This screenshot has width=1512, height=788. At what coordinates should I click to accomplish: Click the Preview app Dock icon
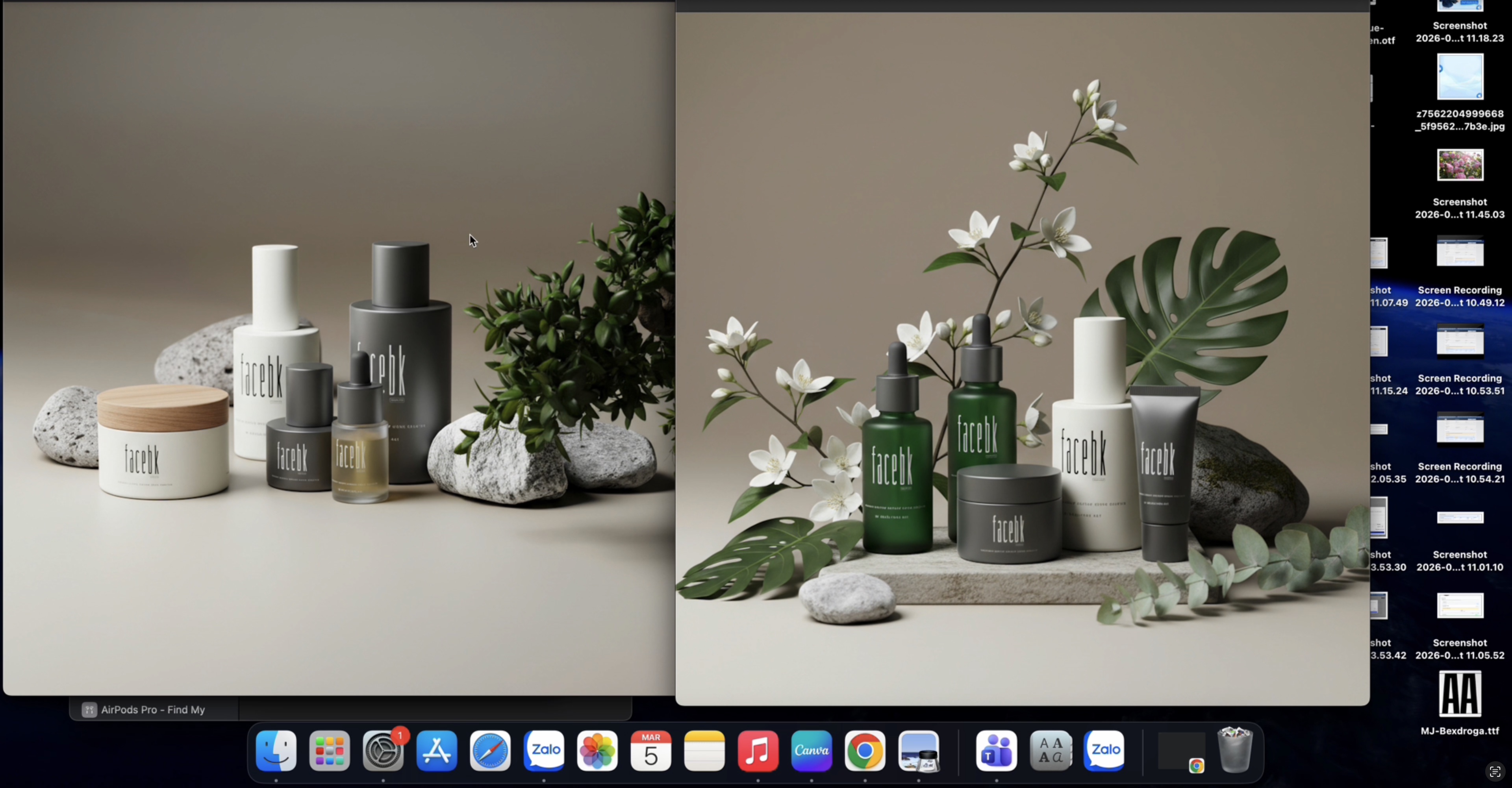coord(919,751)
